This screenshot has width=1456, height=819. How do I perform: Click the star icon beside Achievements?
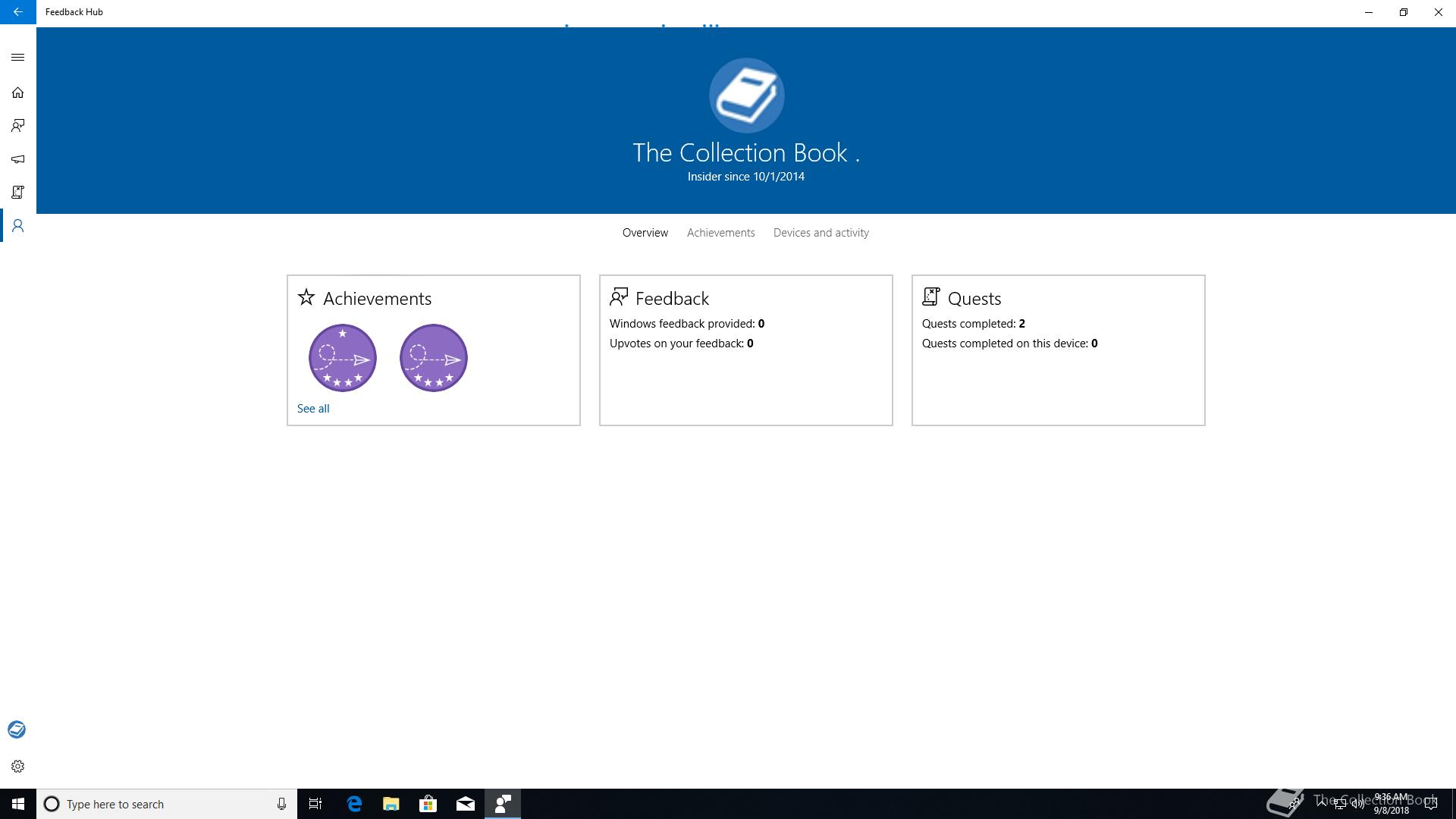point(306,297)
